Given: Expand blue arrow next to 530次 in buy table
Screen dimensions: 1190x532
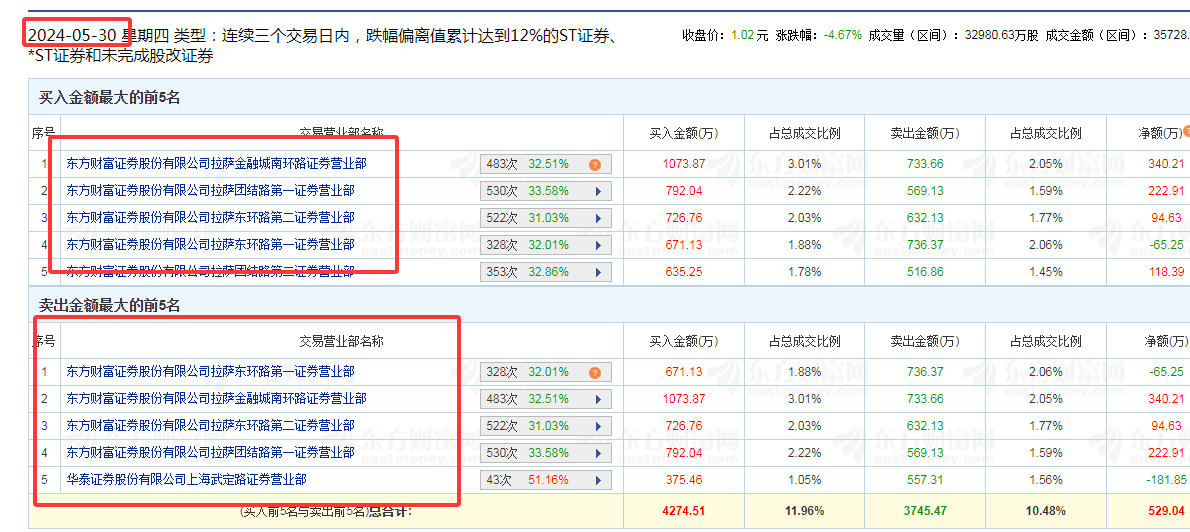Looking at the screenshot, I should pos(598,191).
